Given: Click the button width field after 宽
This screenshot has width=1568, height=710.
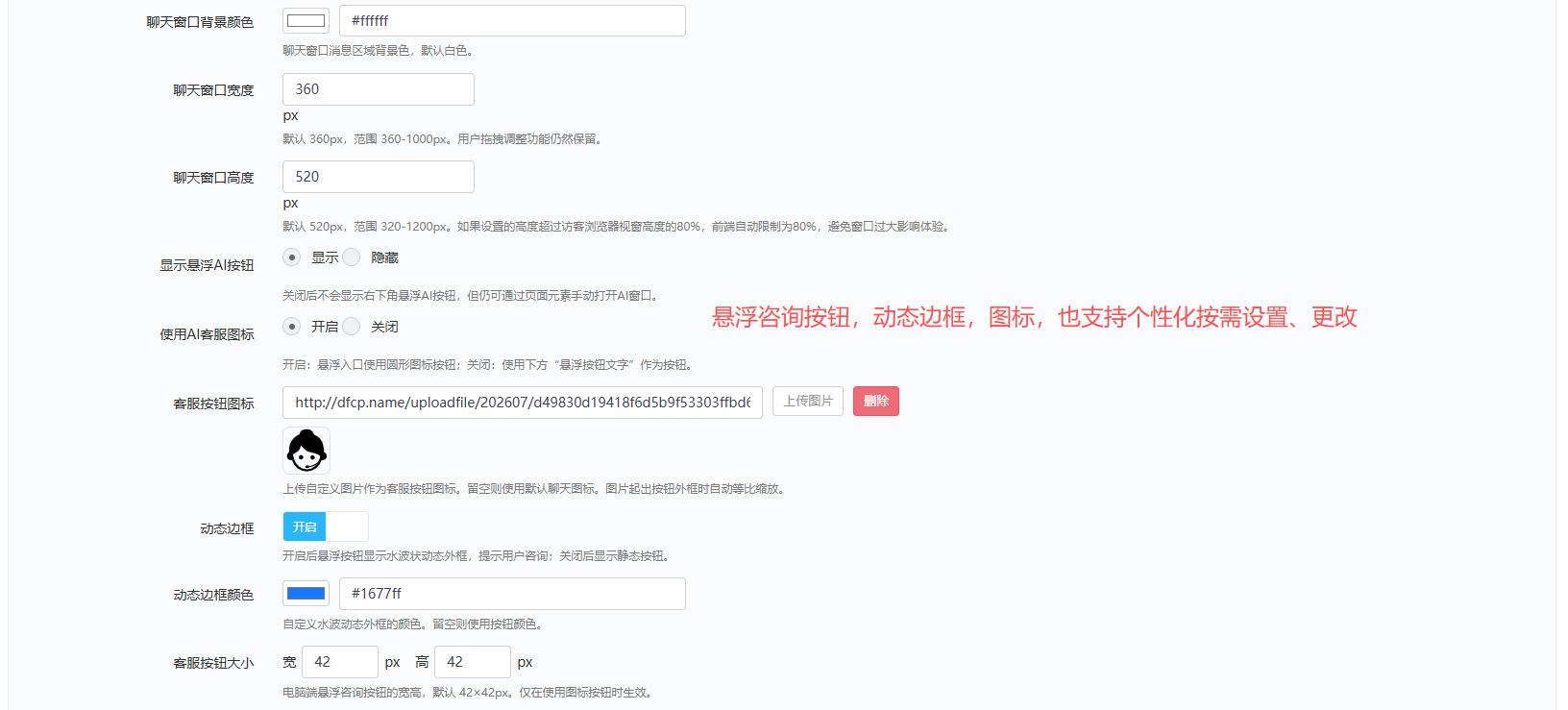Looking at the screenshot, I should click(x=340, y=662).
